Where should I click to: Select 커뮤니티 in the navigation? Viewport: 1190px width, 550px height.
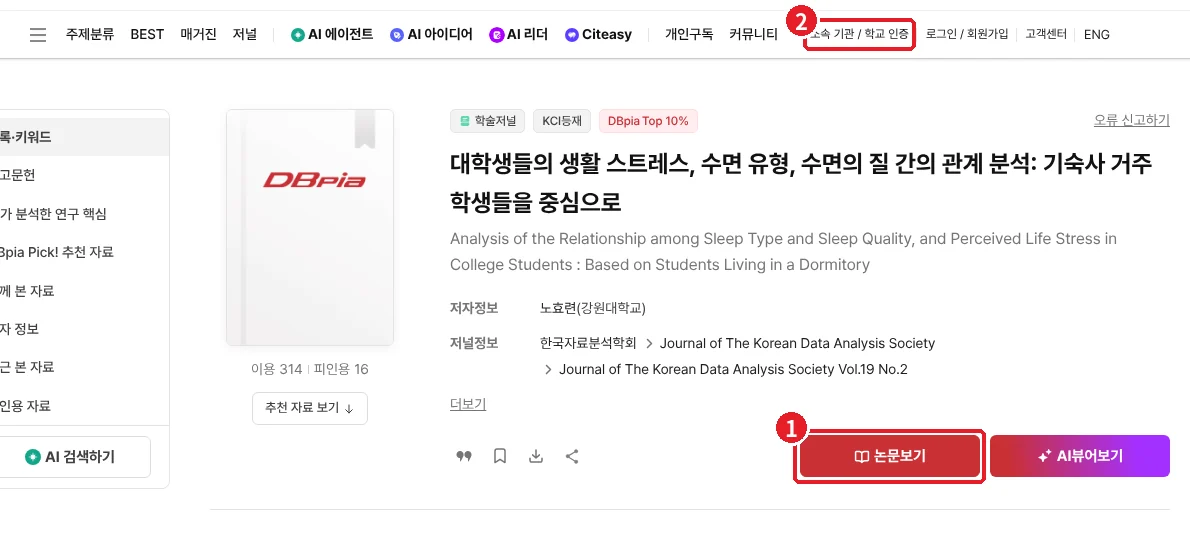point(753,34)
